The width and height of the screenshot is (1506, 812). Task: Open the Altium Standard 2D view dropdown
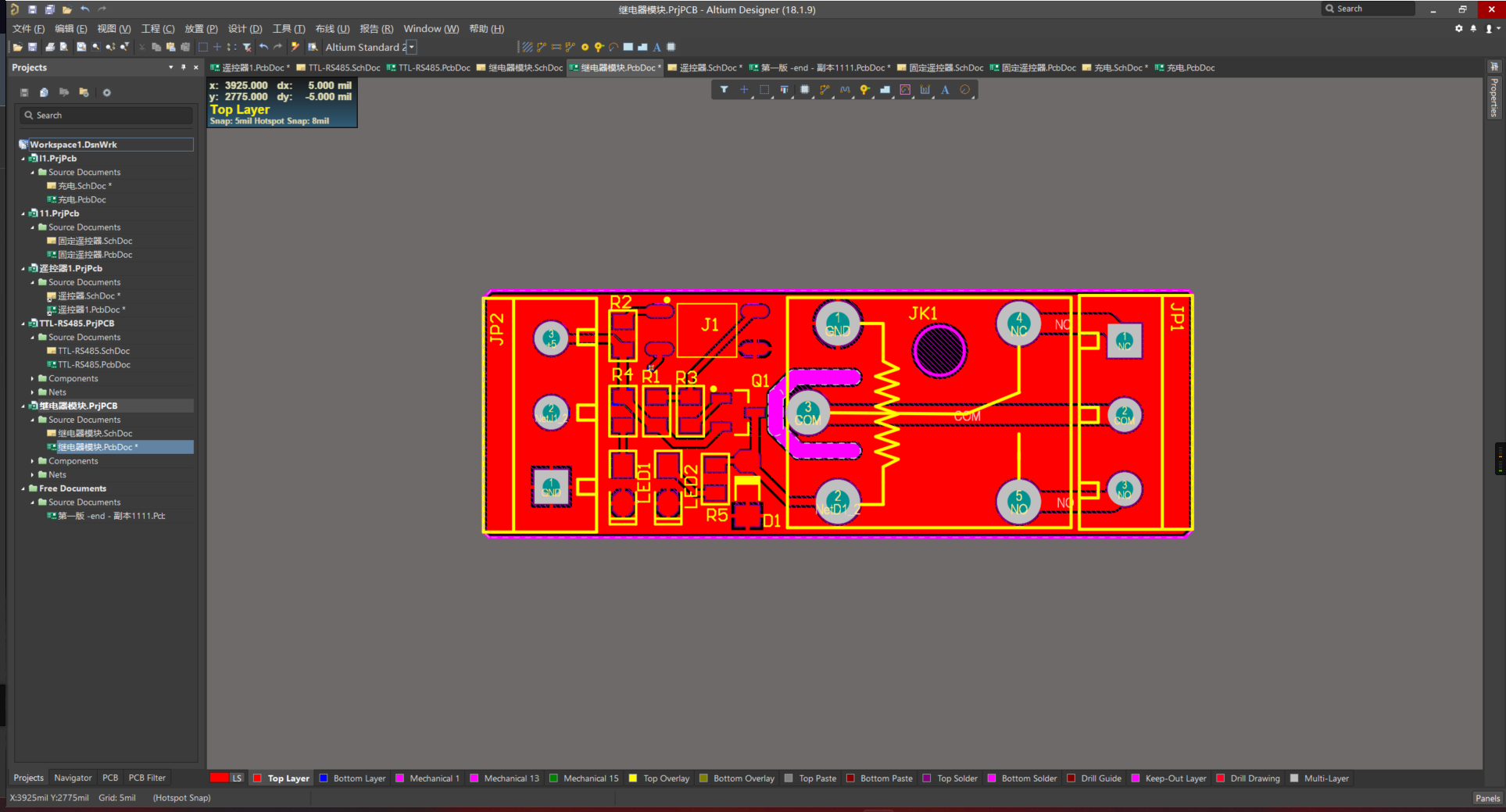tap(412, 48)
